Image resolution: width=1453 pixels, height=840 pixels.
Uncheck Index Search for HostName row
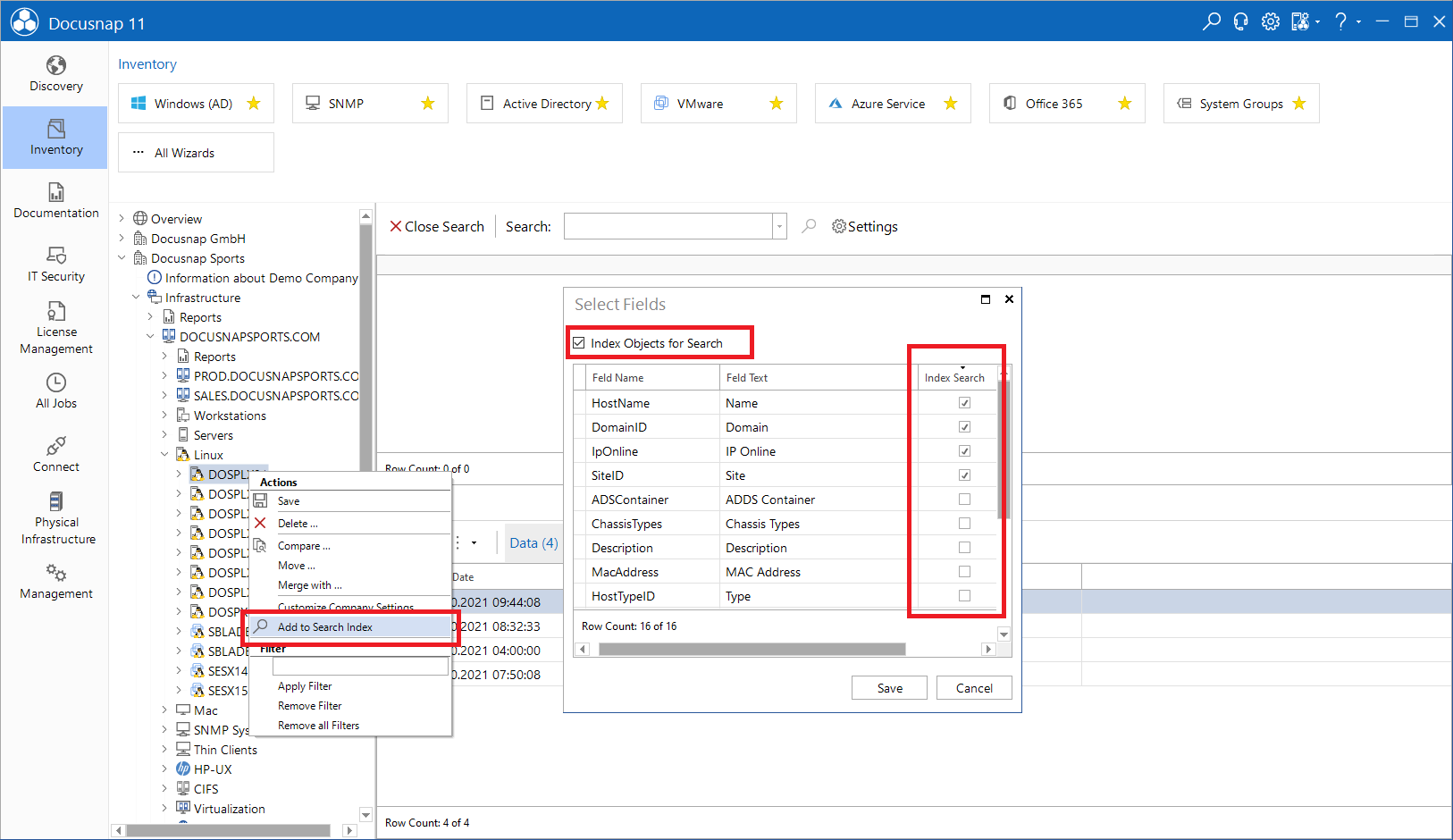pos(964,403)
